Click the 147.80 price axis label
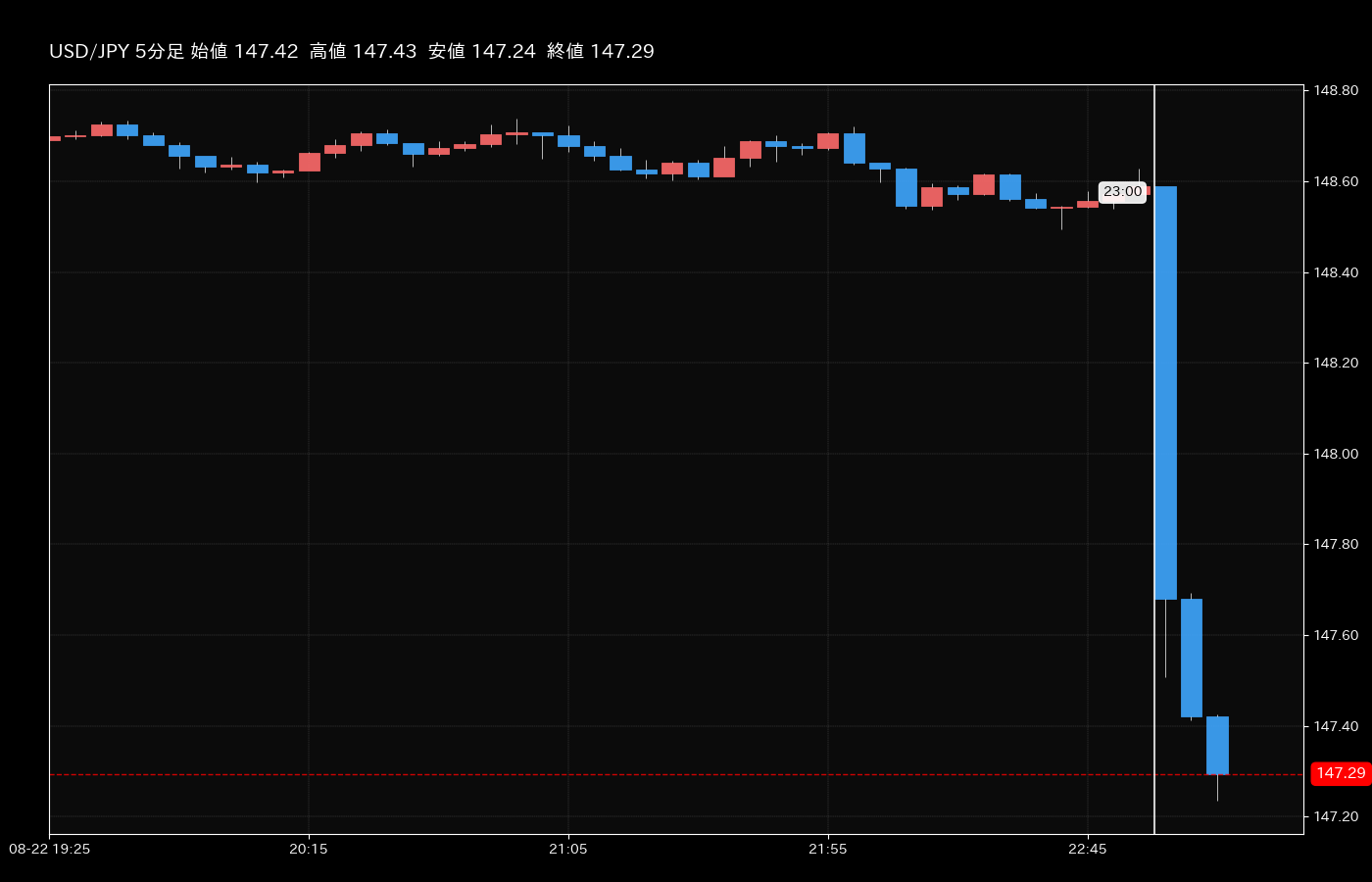The height and width of the screenshot is (882, 1372). (1336, 544)
